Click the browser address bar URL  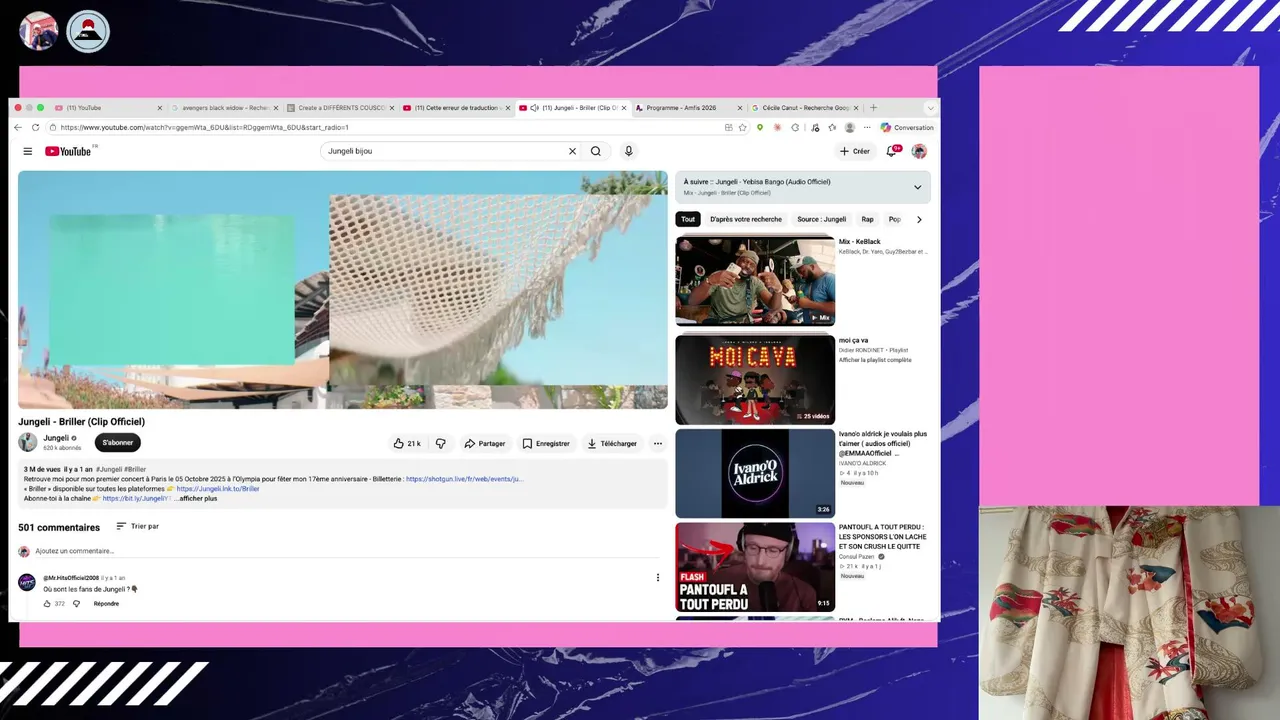click(x=204, y=127)
